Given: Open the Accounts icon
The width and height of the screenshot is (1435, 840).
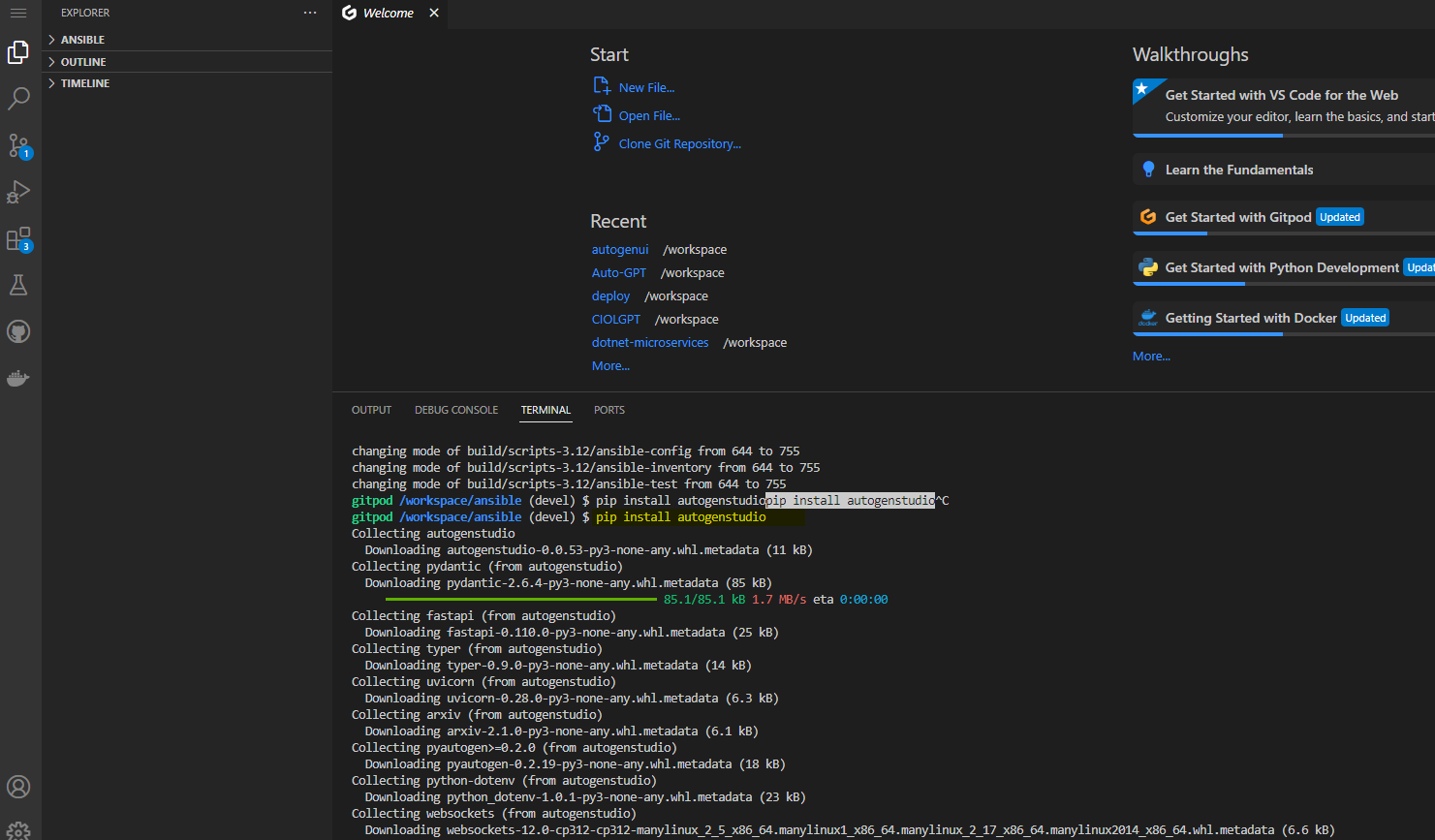Looking at the screenshot, I should coord(18,787).
